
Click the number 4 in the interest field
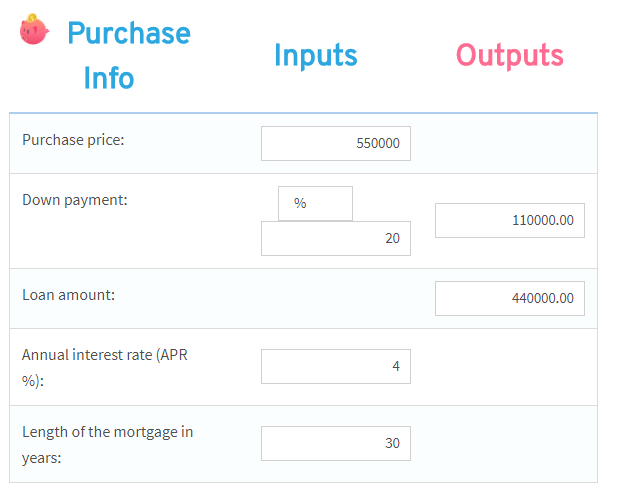point(396,366)
